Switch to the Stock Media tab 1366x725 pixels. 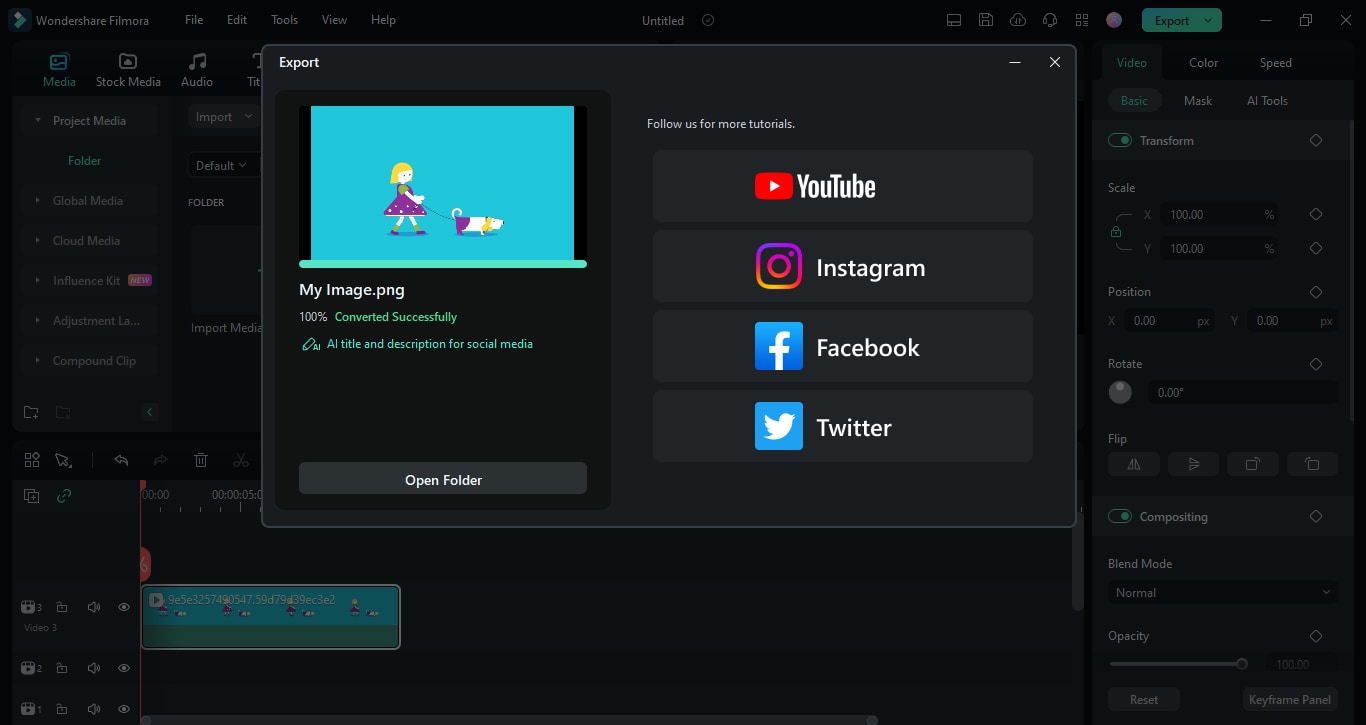(x=128, y=70)
